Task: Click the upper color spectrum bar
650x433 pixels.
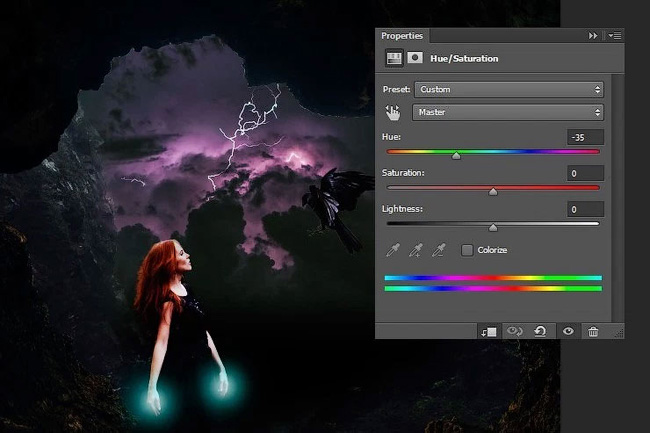Action: point(493,278)
